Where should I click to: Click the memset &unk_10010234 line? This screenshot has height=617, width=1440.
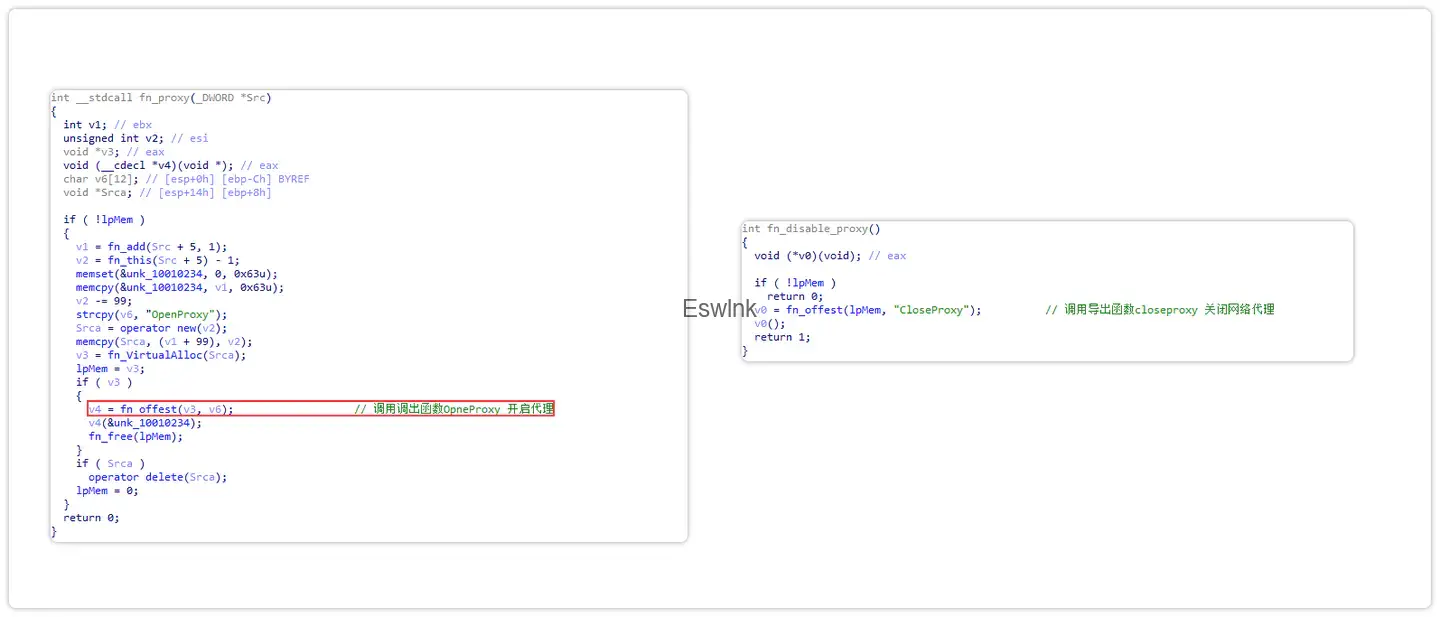tap(177, 274)
